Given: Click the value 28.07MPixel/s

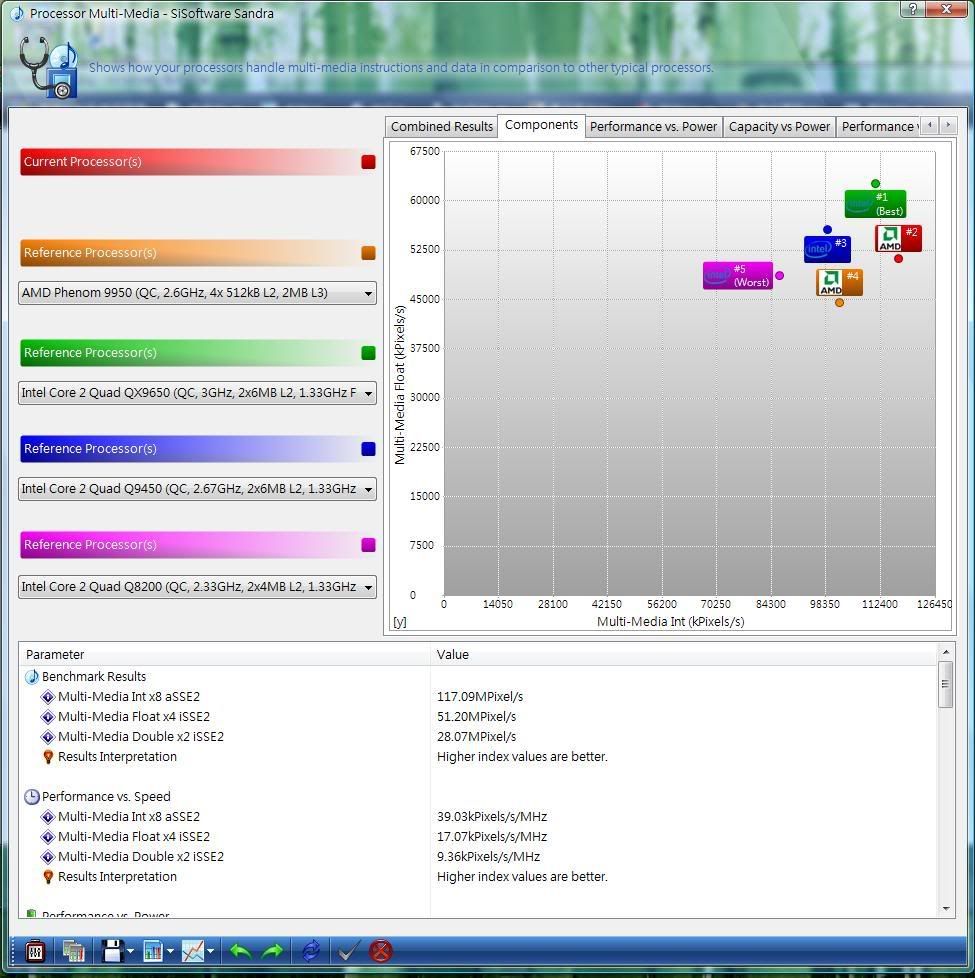Looking at the screenshot, I should tap(477, 737).
